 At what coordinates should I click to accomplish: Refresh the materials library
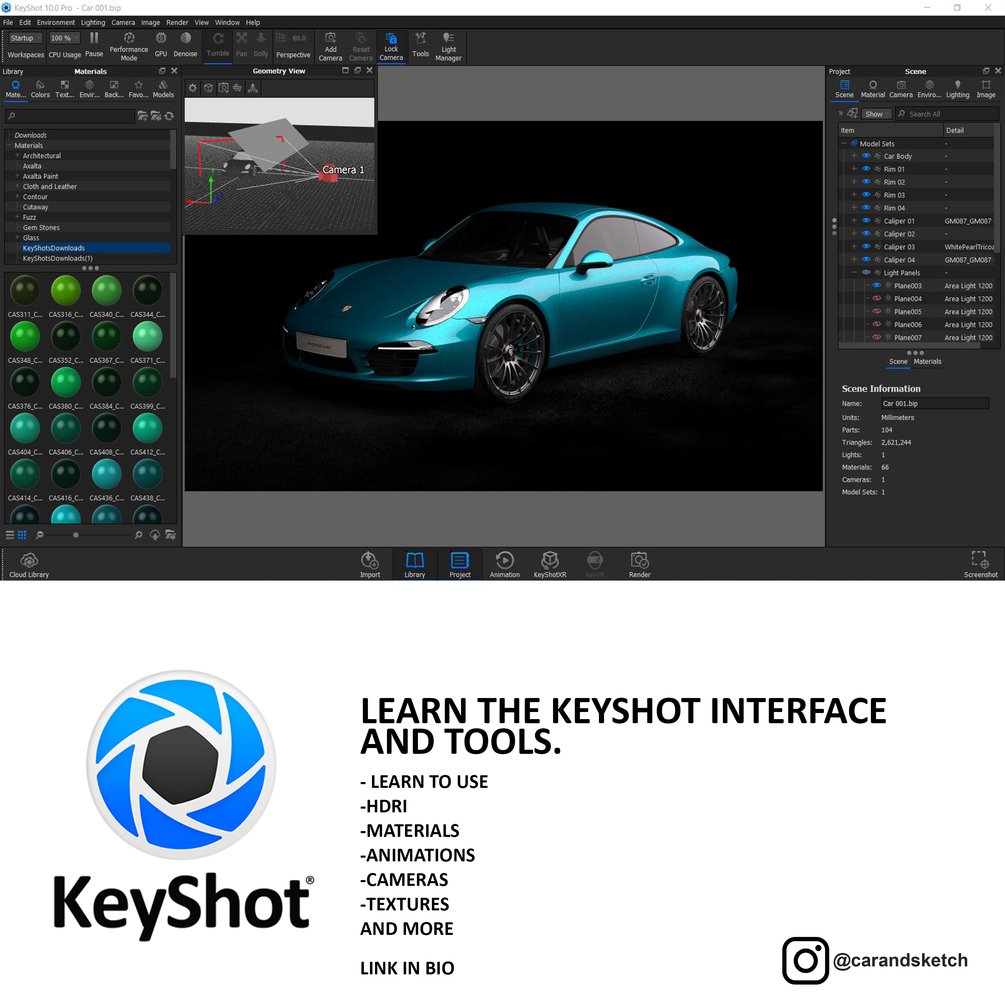point(169,116)
